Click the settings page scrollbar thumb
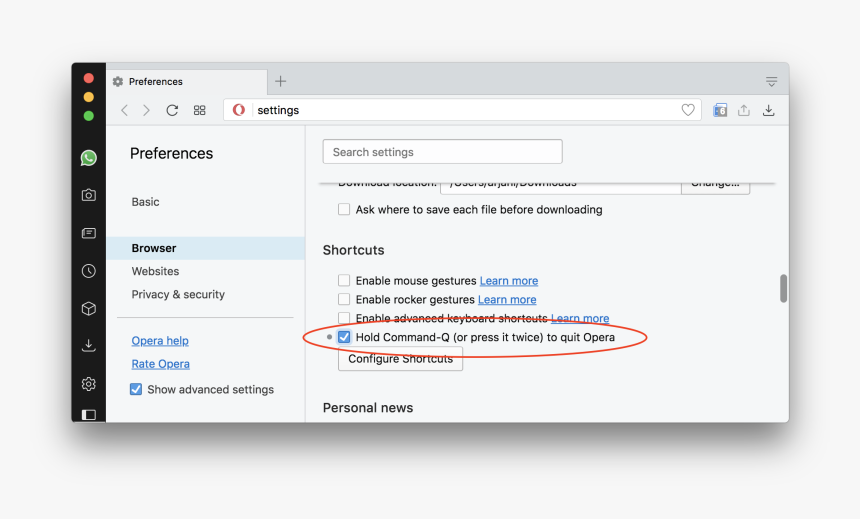The width and height of the screenshot is (860, 519). click(x=783, y=288)
